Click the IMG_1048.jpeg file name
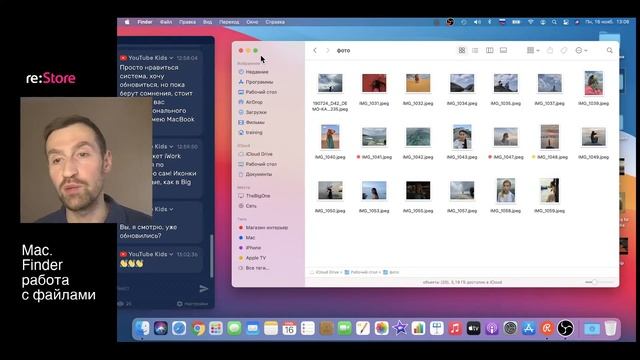 (552, 157)
